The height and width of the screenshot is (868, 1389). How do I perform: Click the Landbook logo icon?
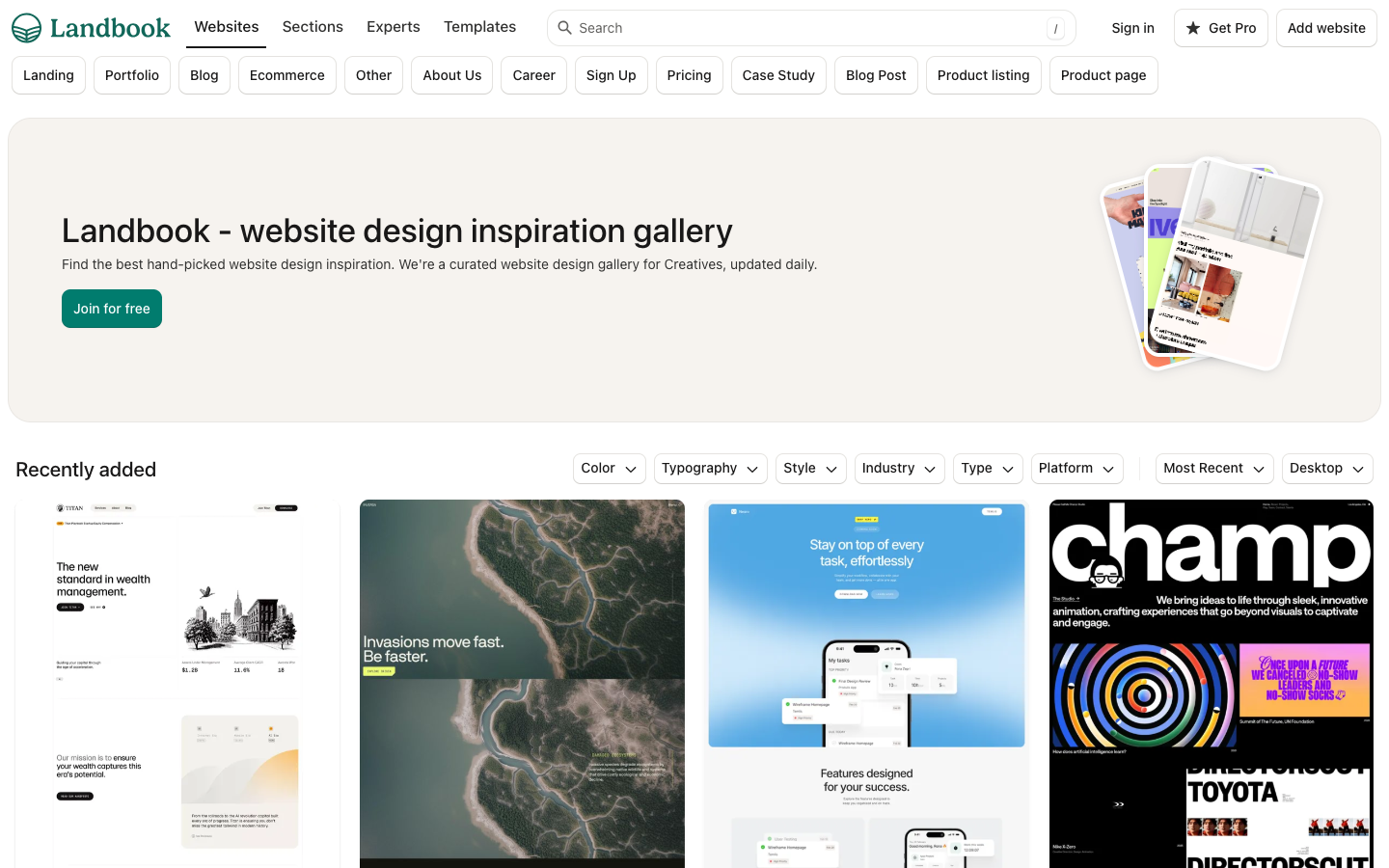(x=27, y=28)
